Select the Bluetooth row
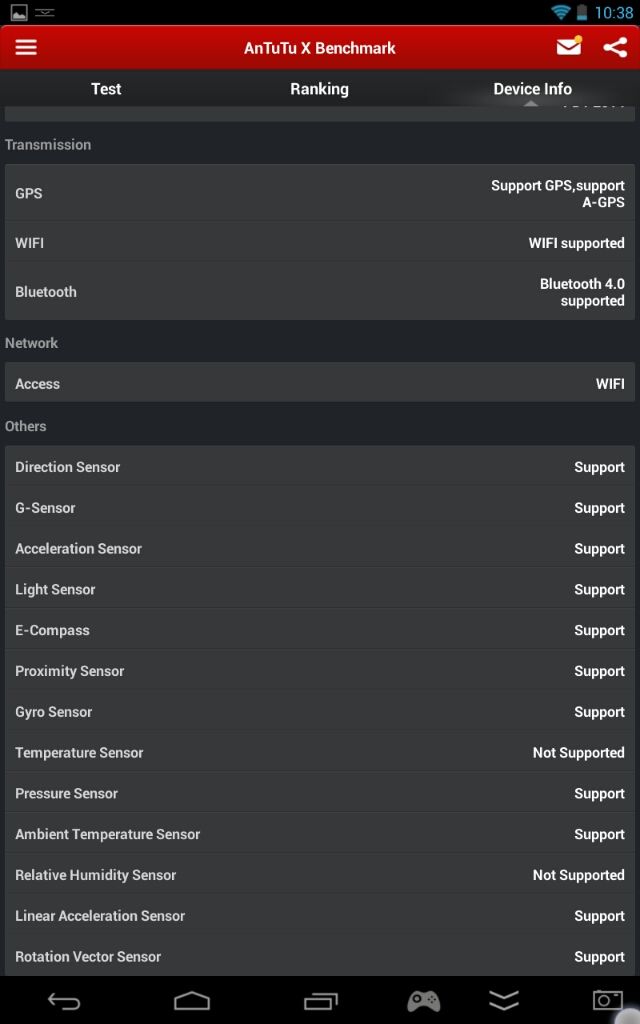Viewport: 640px width, 1024px height. tap(320, 292)
